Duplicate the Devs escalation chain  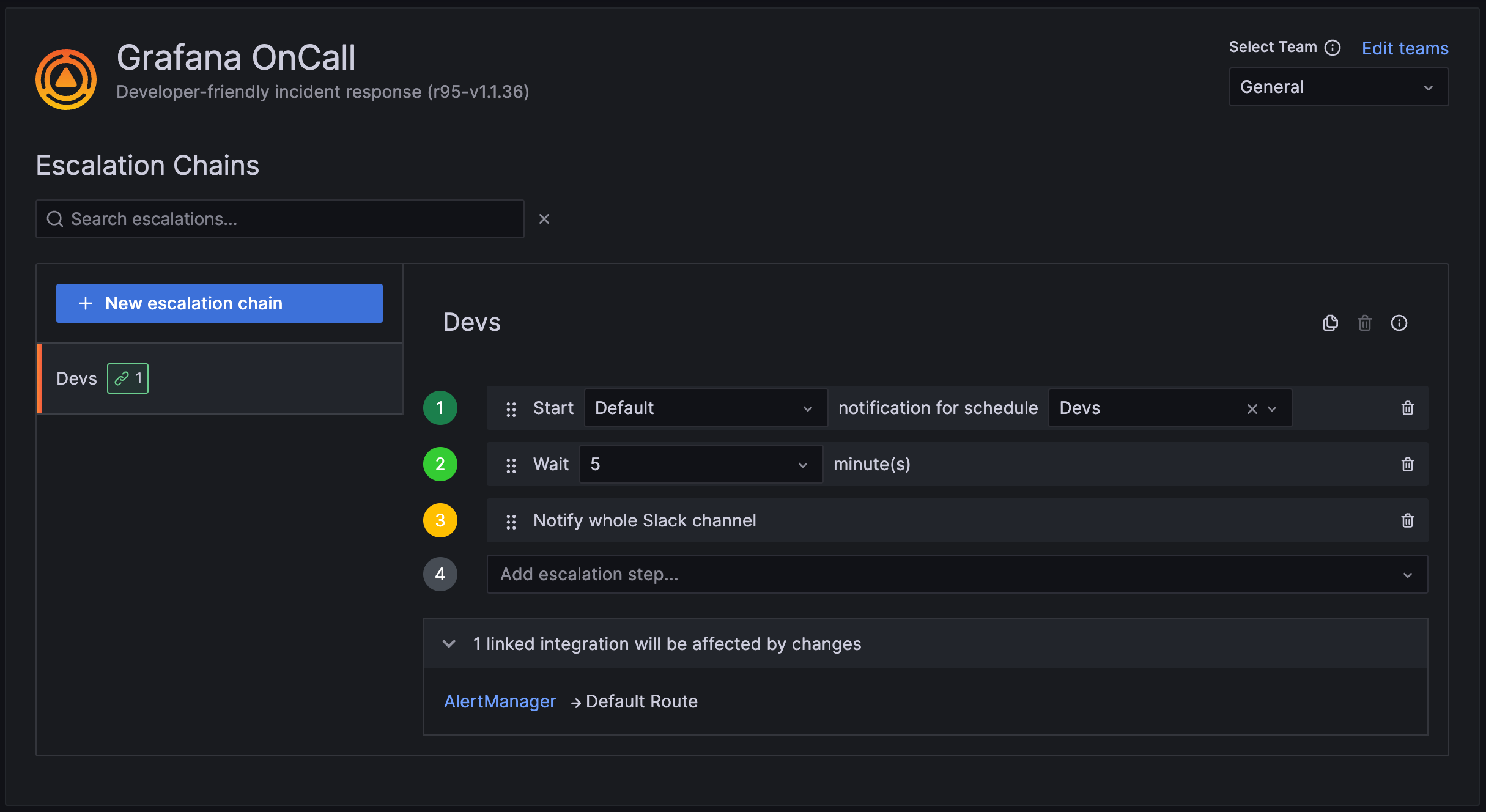point(1330,323)
